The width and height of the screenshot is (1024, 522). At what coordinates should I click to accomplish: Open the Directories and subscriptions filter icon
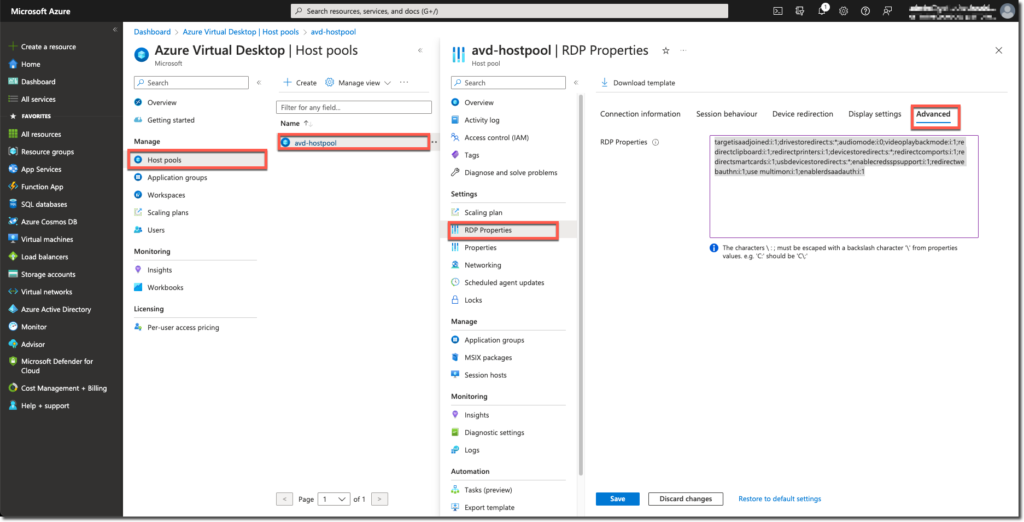799,11
